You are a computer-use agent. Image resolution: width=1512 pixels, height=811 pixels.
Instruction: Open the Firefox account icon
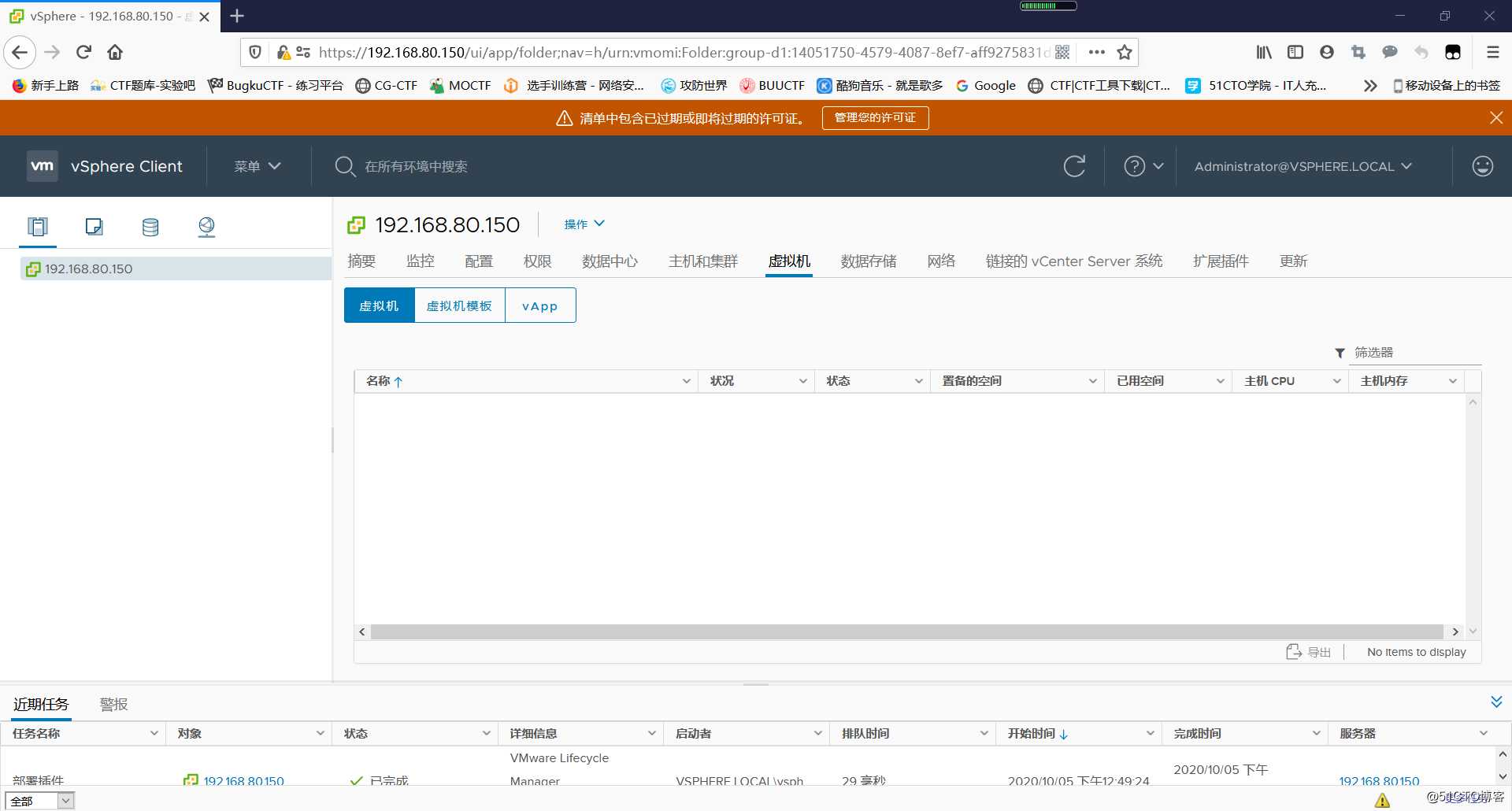point(1327,53)
